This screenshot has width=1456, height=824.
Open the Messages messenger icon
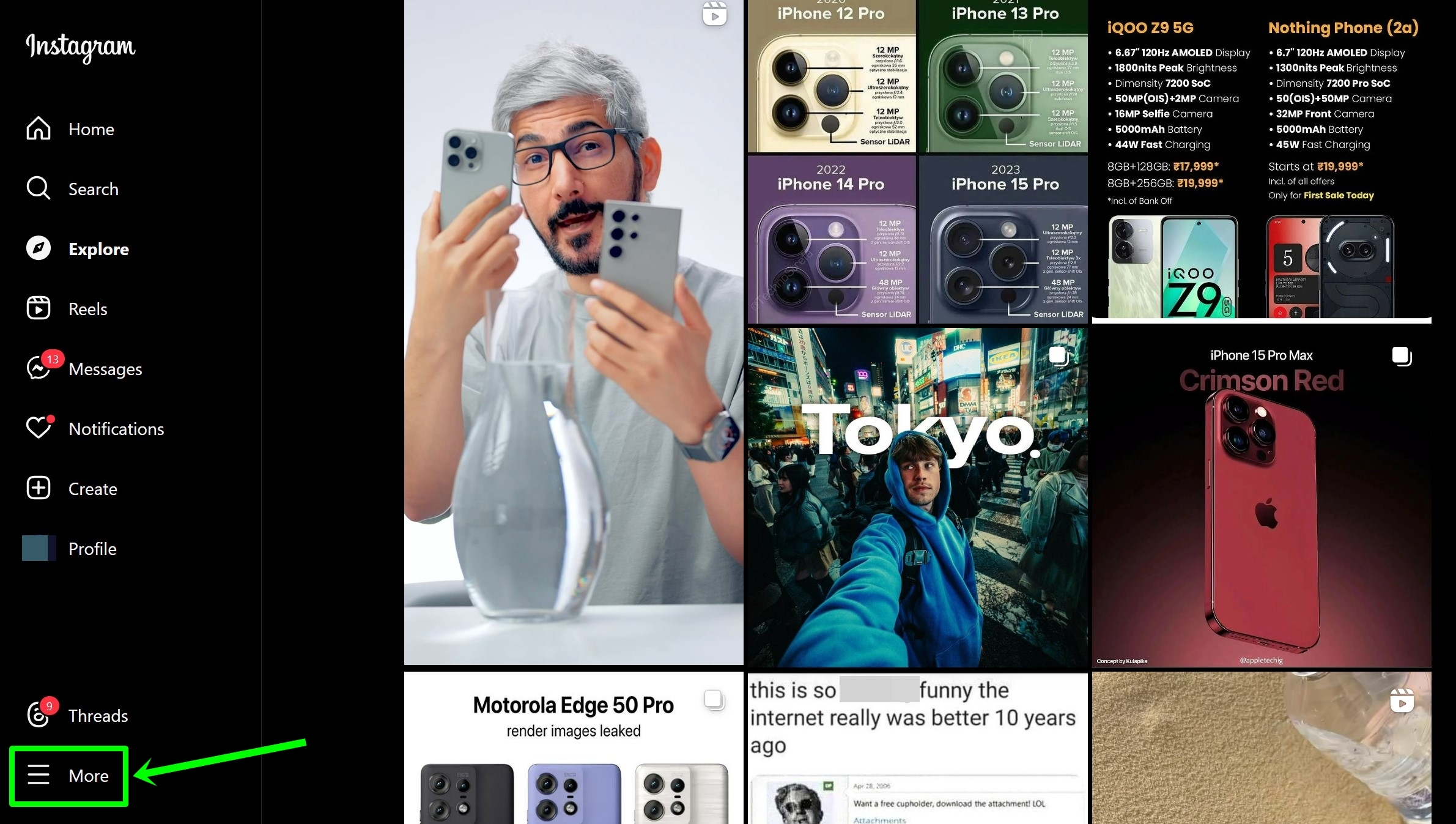[x=39, y=368]
